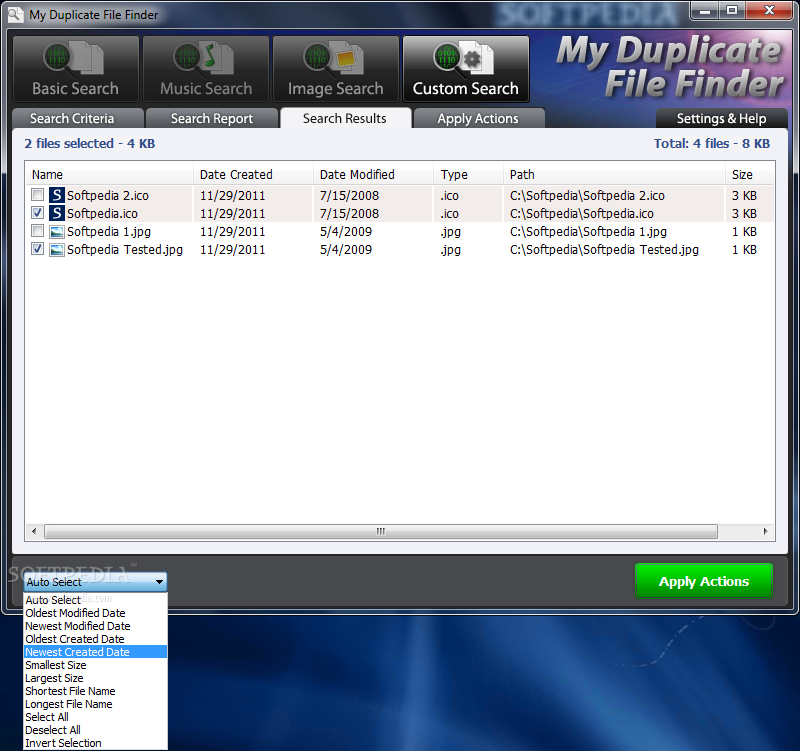
Task: Sort by Date Created column header
Action: click(253, 174)
